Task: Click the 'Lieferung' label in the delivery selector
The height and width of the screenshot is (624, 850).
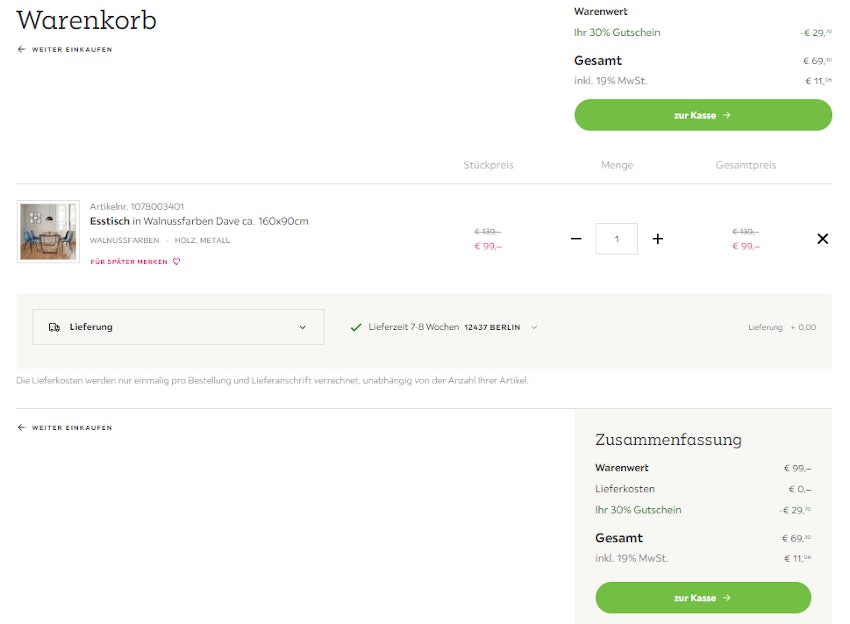Action: (91, 327)
